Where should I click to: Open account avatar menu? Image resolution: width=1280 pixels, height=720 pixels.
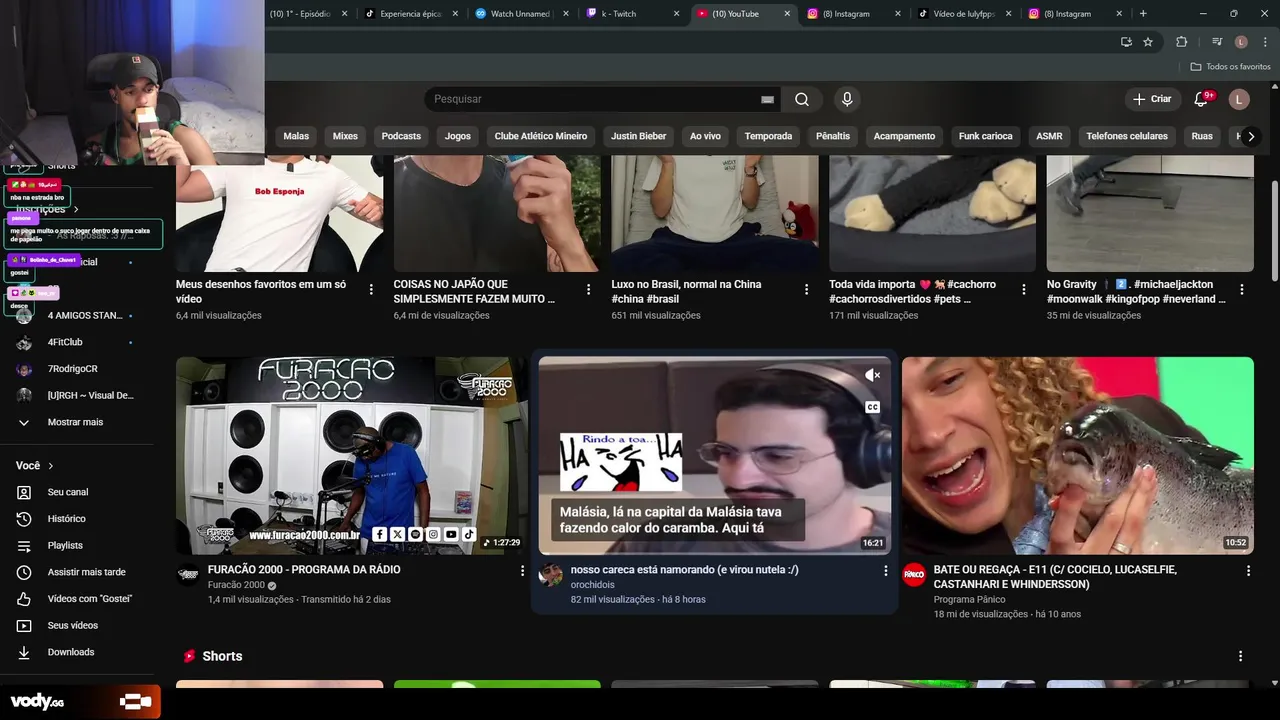1239,99
